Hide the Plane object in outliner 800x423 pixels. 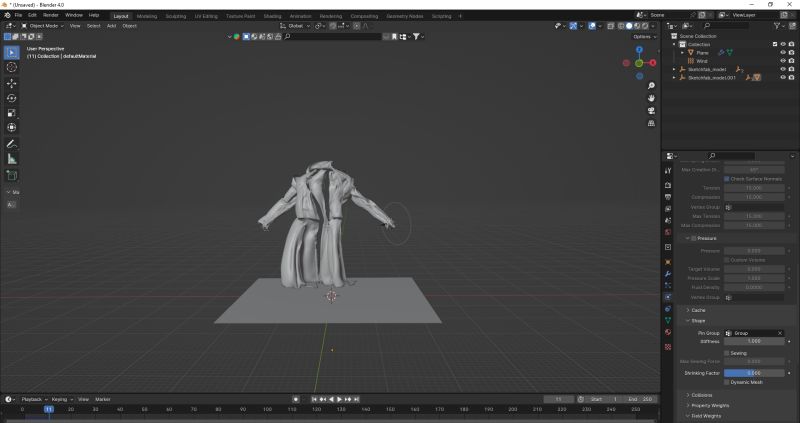783,53
